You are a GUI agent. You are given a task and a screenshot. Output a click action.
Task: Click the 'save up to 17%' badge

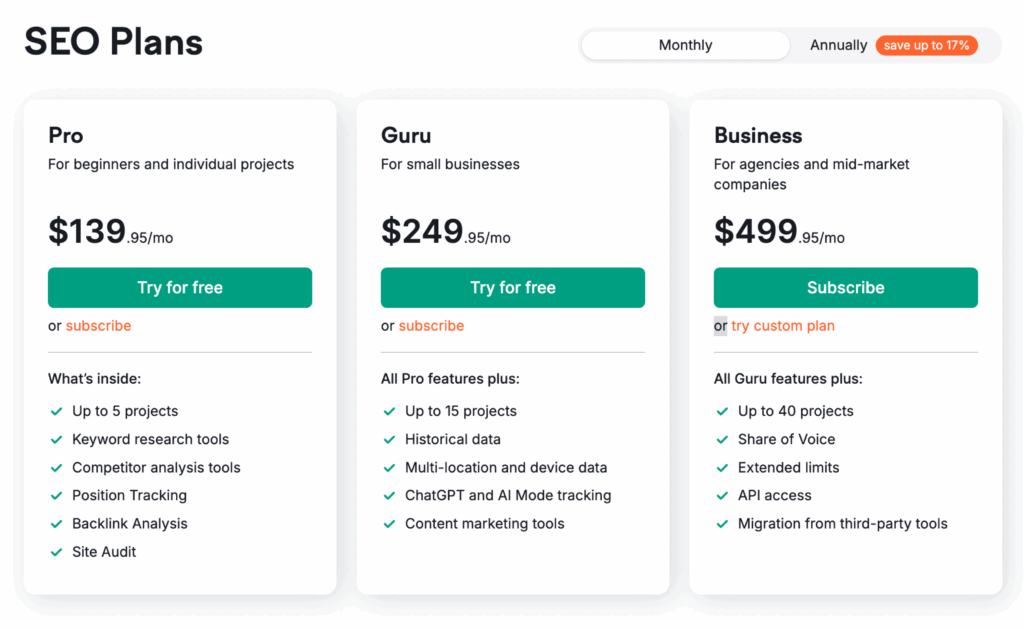click(x=926, y=45)
